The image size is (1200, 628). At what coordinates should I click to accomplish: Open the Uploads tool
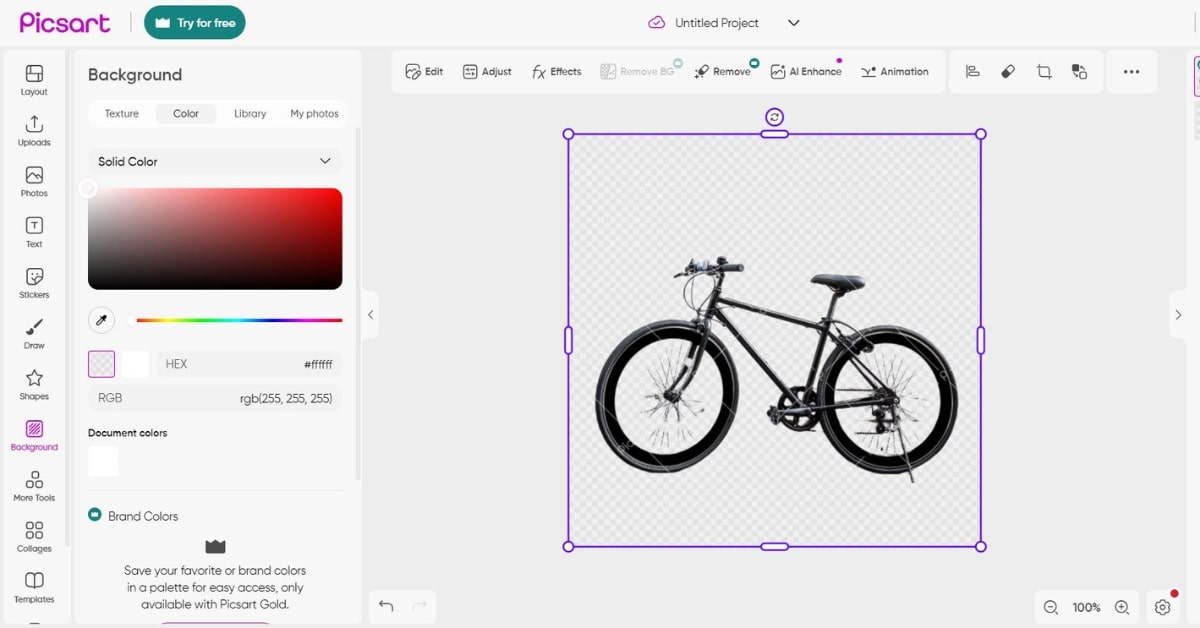pos(34,131)
